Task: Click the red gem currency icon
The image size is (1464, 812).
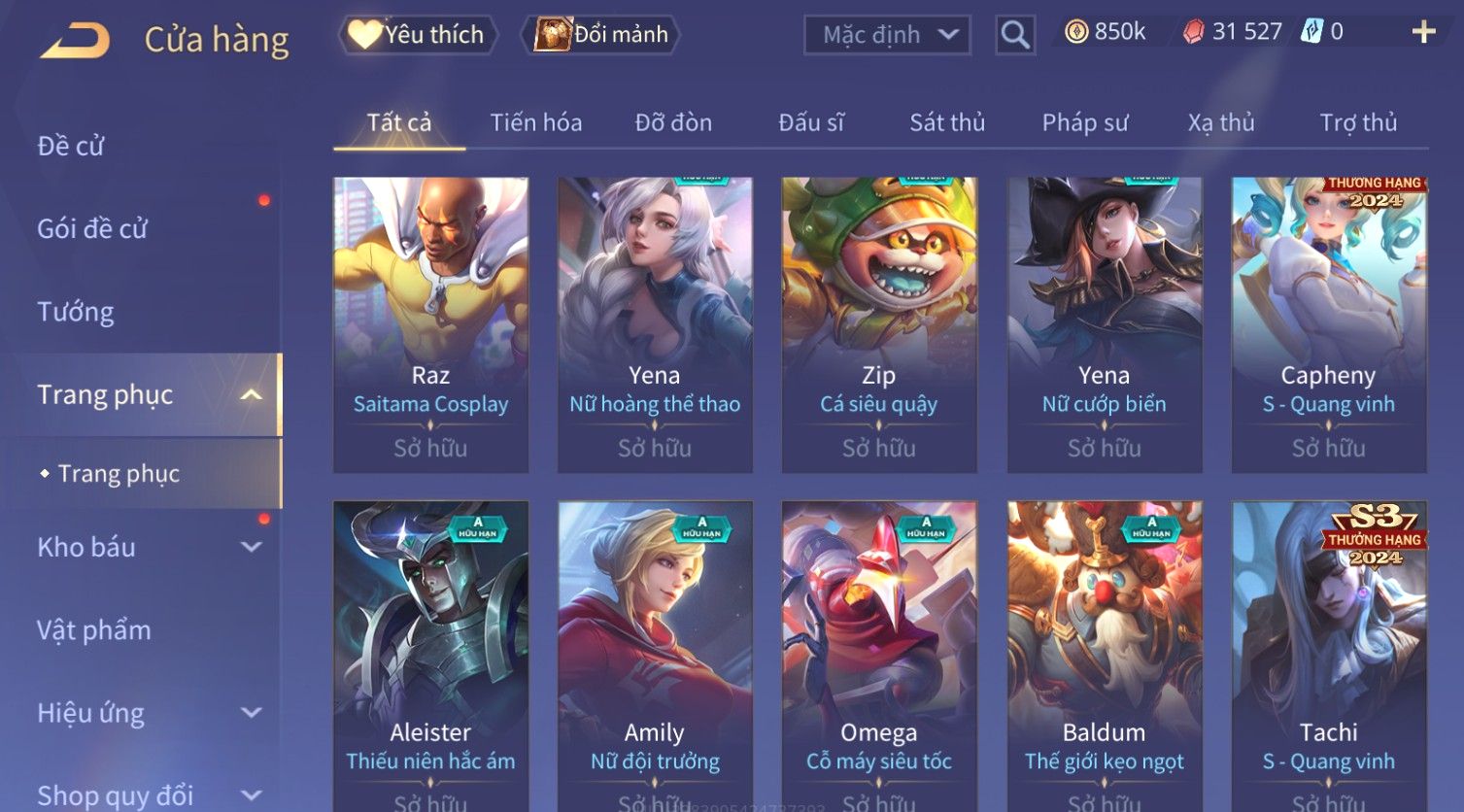Action: tap(1193, 32)
